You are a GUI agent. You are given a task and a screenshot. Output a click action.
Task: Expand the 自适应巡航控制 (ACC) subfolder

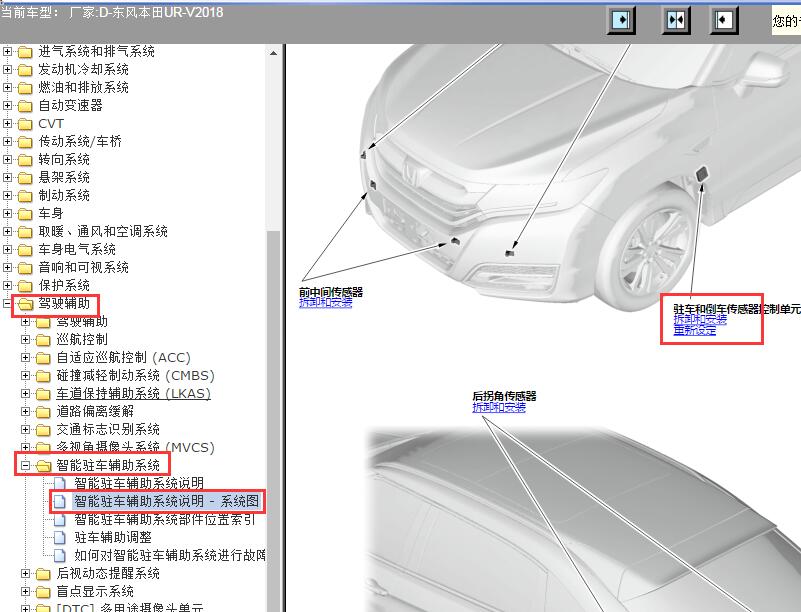[x=26, y=358]
